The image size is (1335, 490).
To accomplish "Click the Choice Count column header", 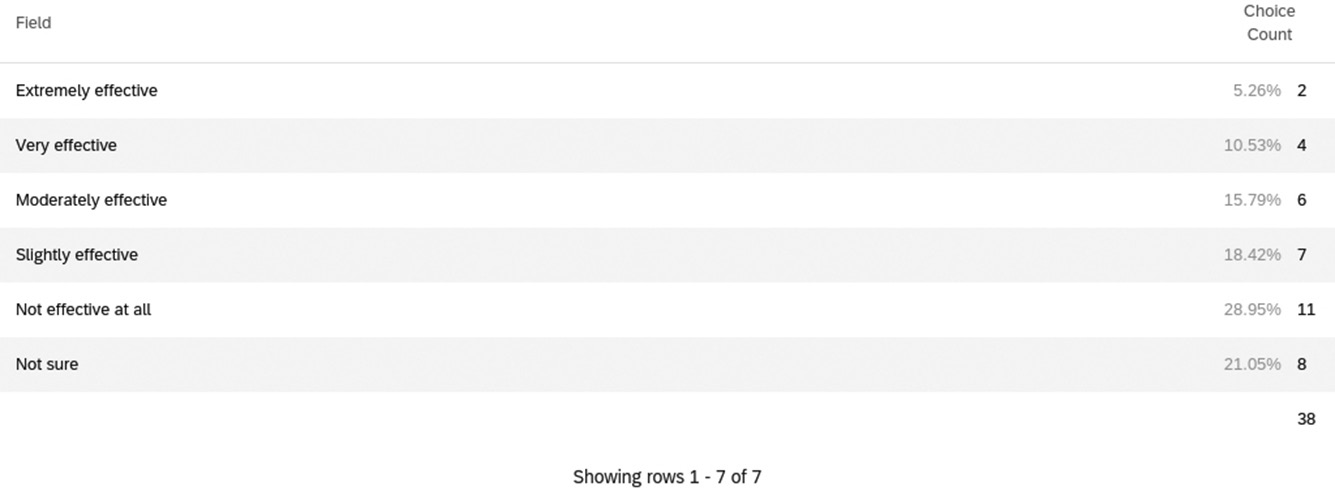I will click(x=1269, y=23).
